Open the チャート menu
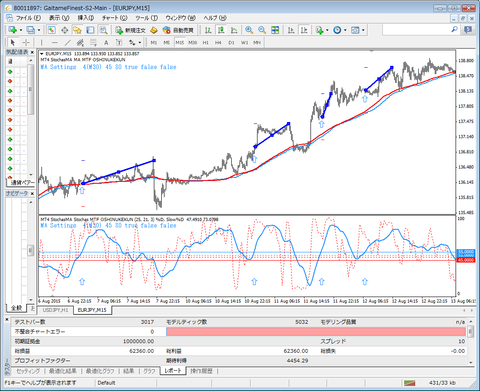Viewport: 480px width, 391px height. [x=115, y=18]
